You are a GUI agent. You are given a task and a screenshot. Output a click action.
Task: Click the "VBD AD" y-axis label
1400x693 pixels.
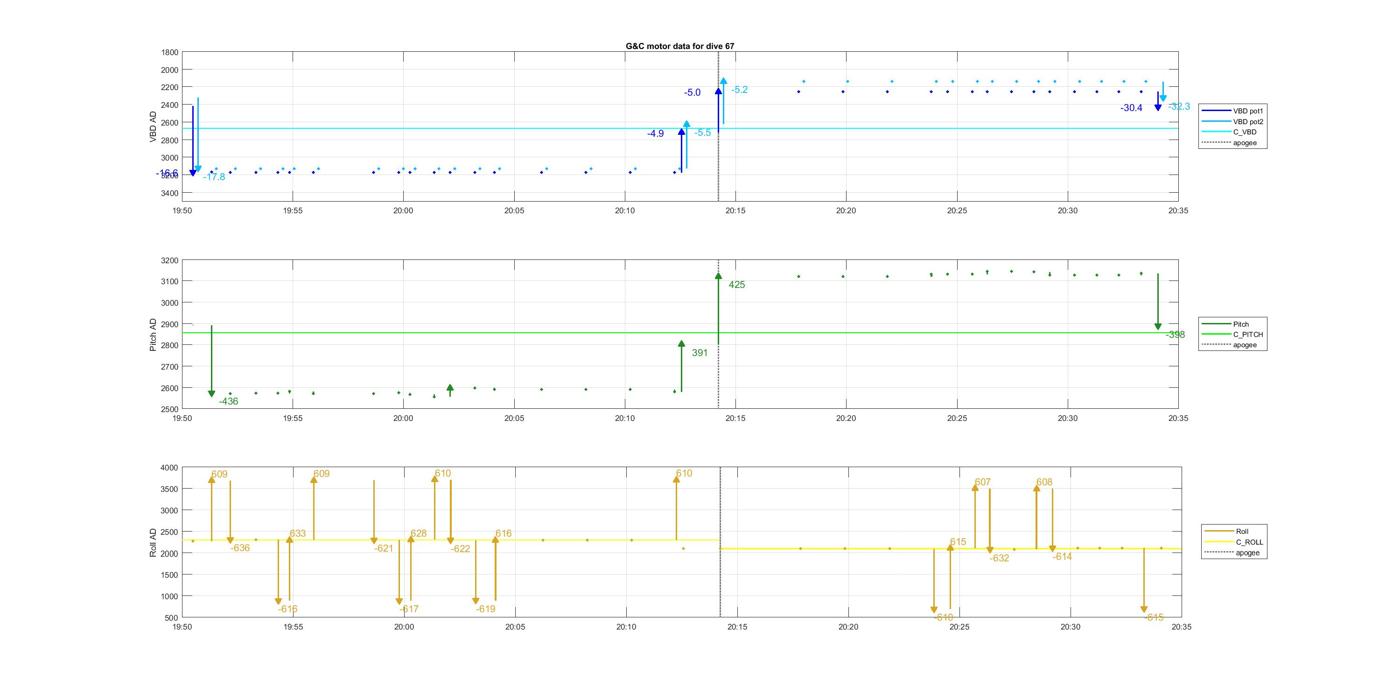(x=154, y=126)
